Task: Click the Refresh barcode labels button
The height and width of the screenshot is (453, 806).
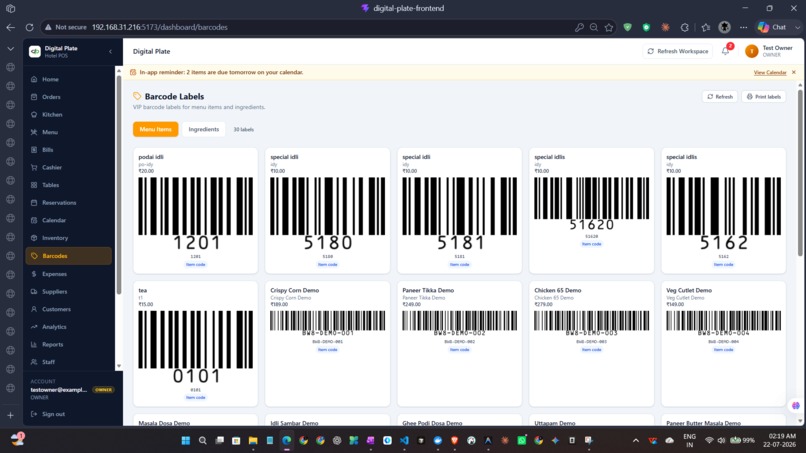Action: pyautogui.click(x=720, y=97)
